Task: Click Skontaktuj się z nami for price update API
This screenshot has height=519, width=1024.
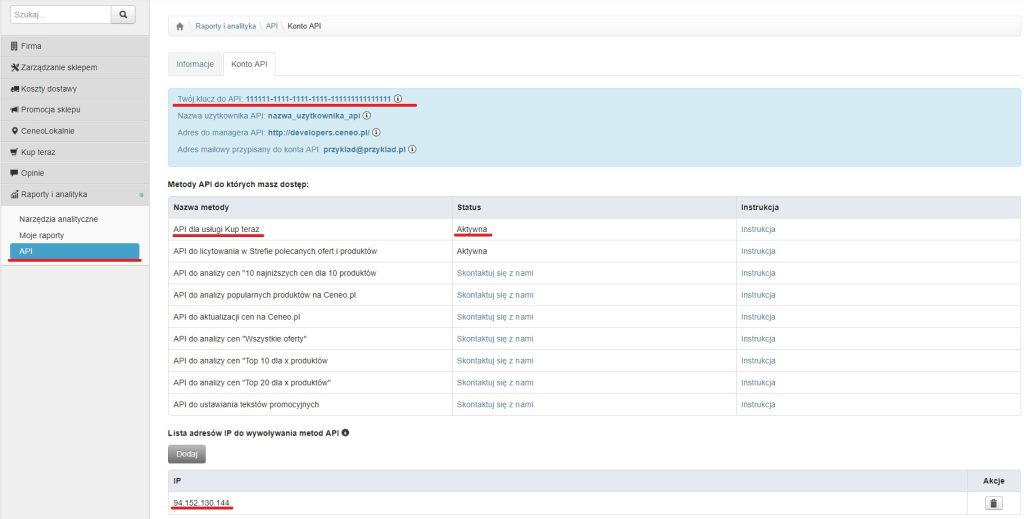Action: point(495,316)
